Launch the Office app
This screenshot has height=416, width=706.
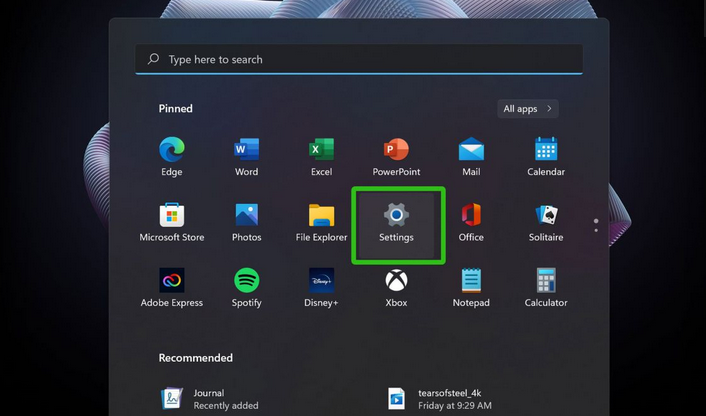pos(471,222)
